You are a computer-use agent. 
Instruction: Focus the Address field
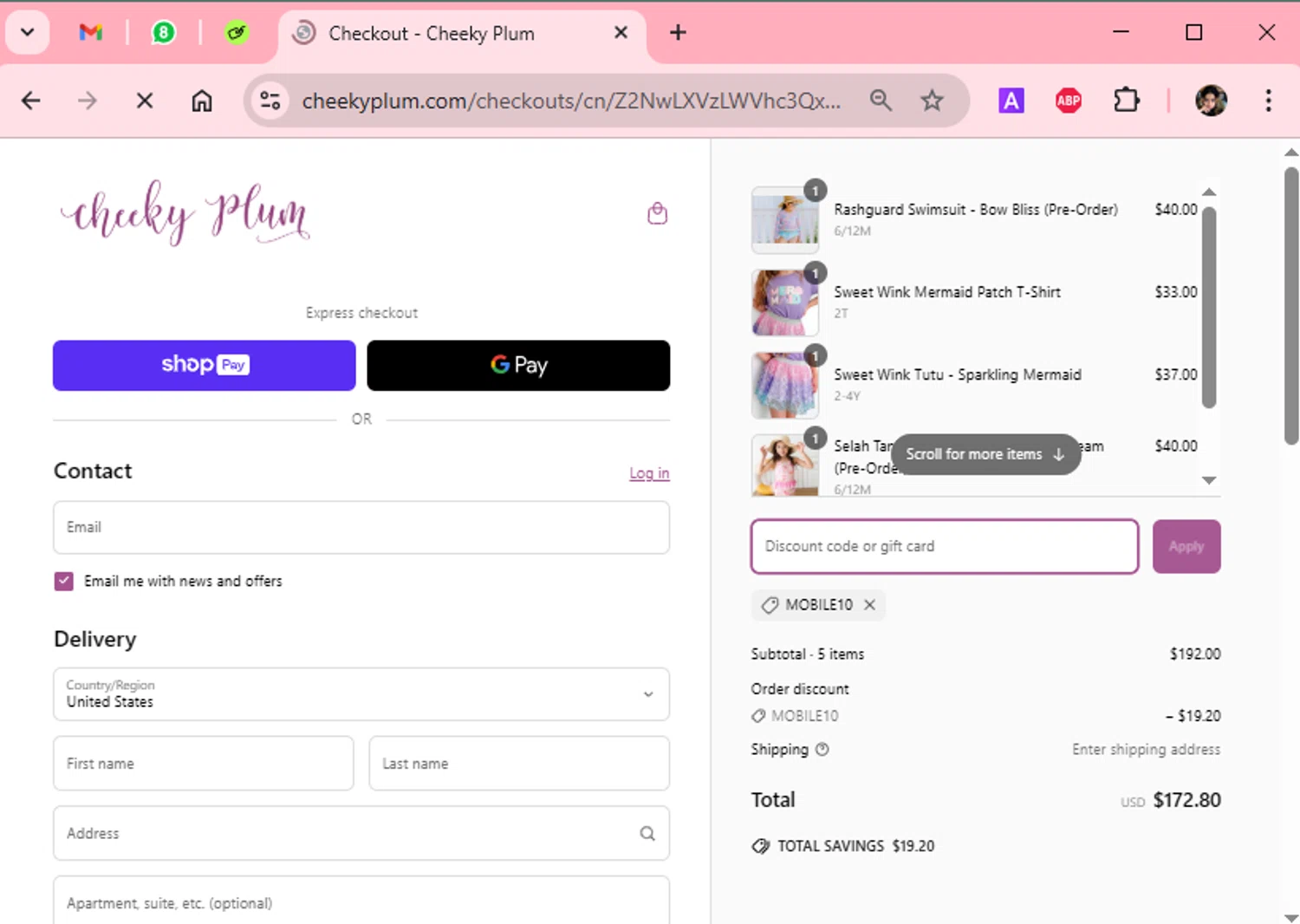tap(361, 833)
